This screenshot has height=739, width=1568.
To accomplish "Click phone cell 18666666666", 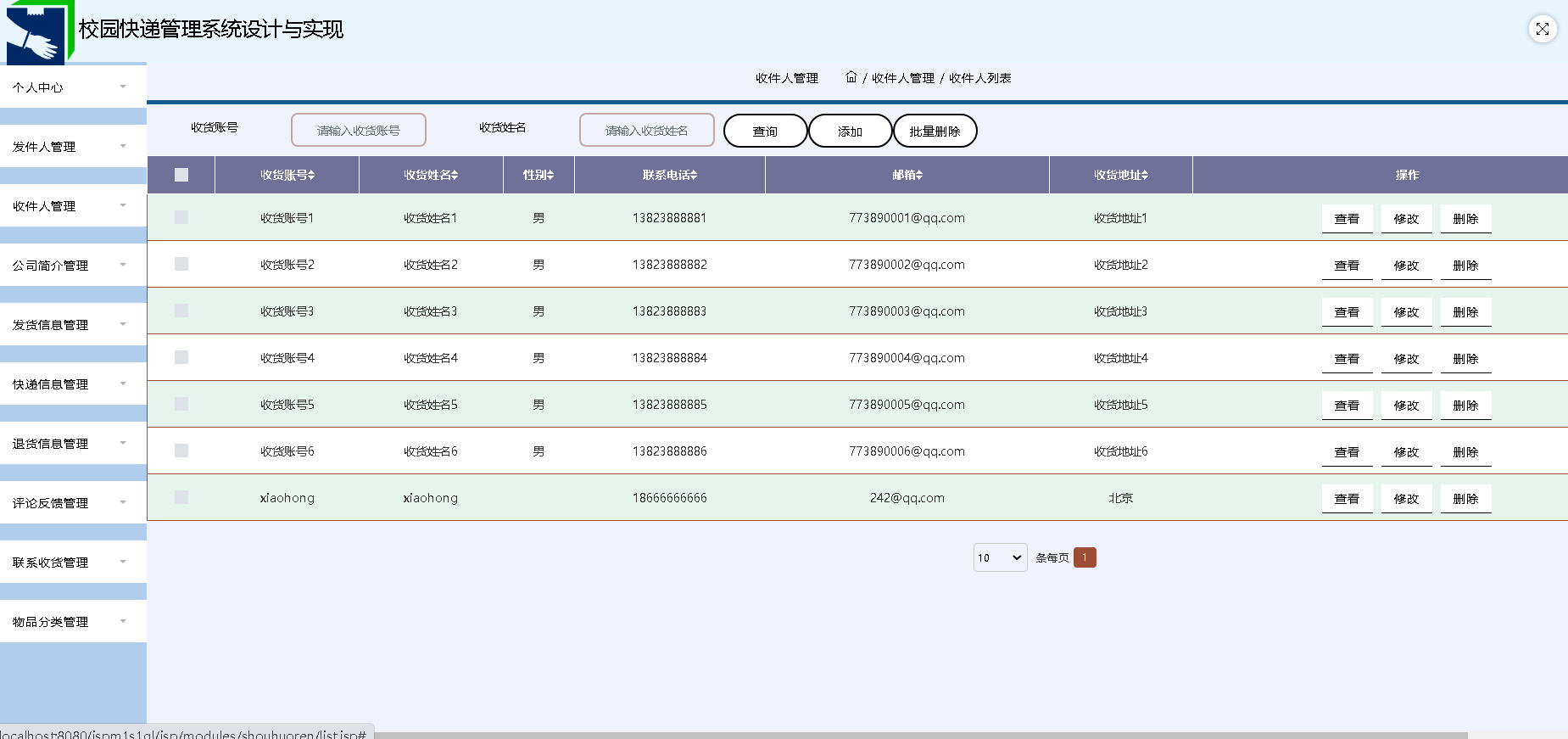I will pyautogui.click(x=670, y=498).
